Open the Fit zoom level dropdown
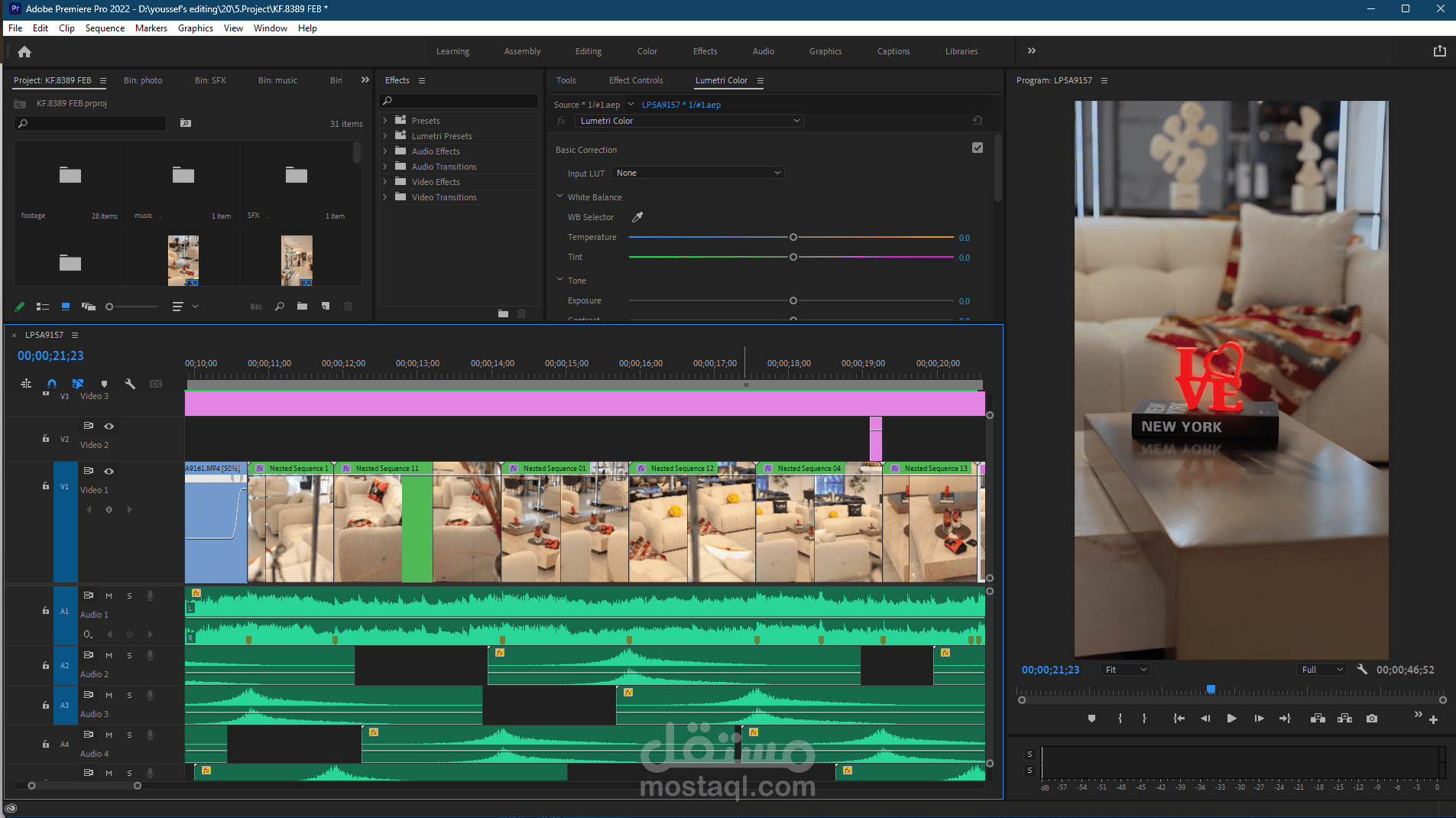The height and width of the screenshot is (818, 1456). (x=1125, y=670)
